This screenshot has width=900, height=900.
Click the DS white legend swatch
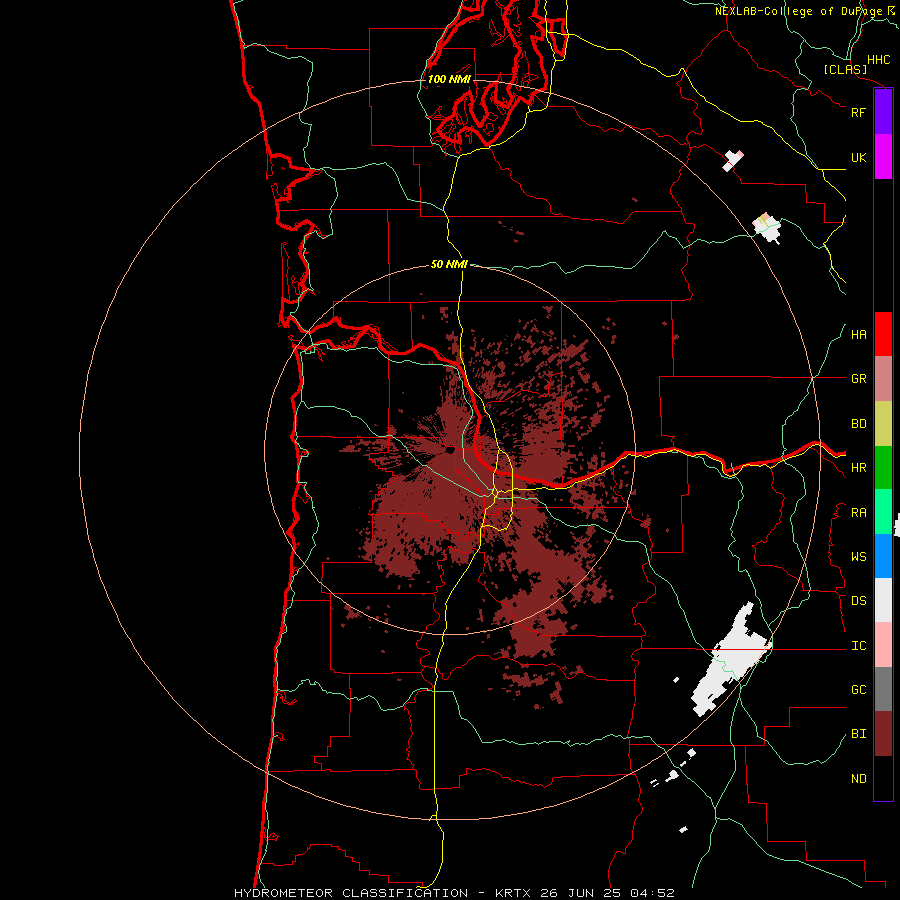(883, 600)
